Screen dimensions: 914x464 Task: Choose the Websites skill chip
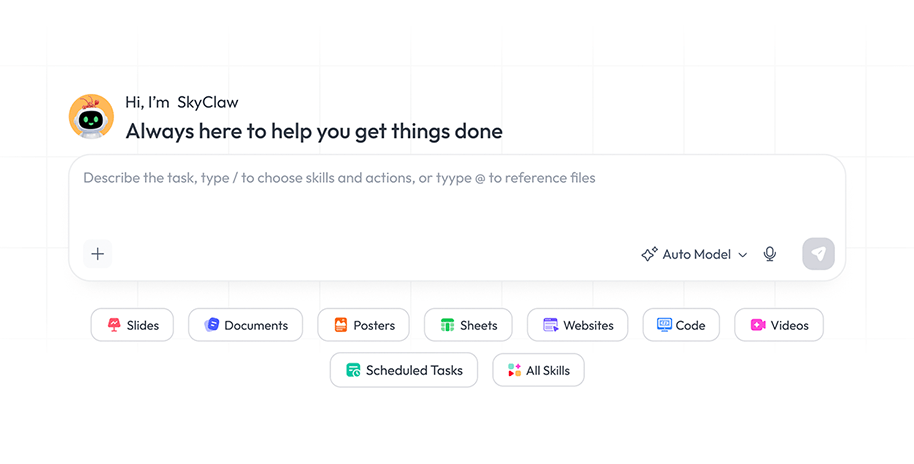point(577,325)
